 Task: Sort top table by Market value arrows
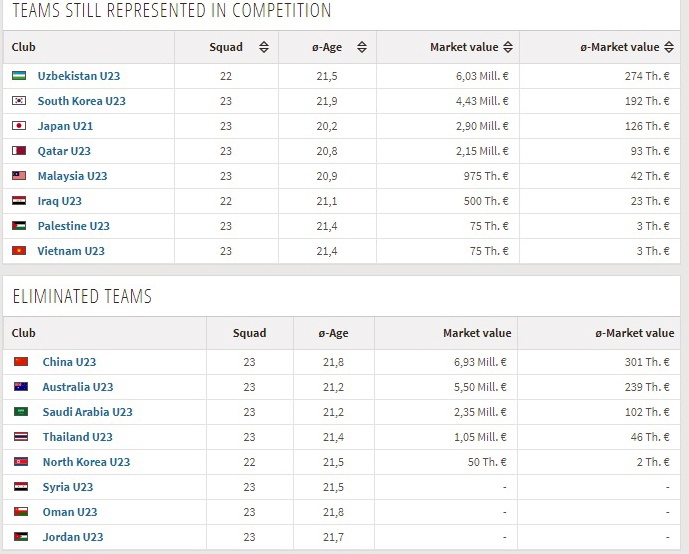pos(508,47)
